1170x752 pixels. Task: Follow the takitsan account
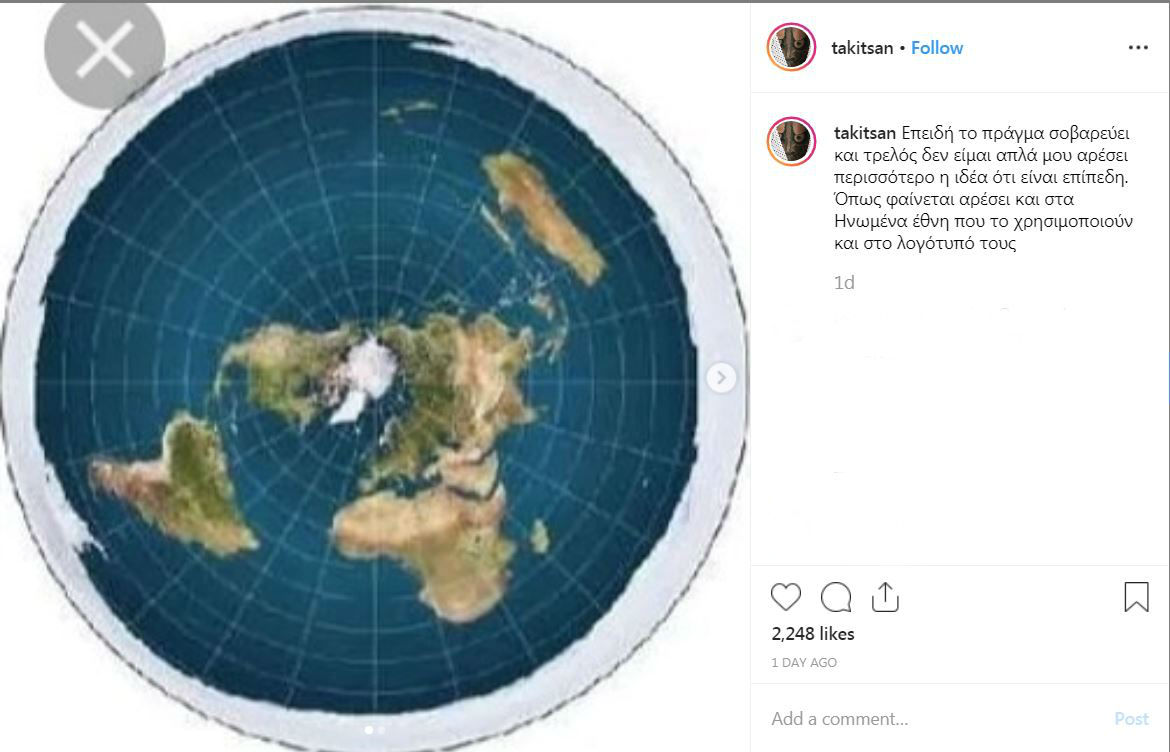[936, 48]
